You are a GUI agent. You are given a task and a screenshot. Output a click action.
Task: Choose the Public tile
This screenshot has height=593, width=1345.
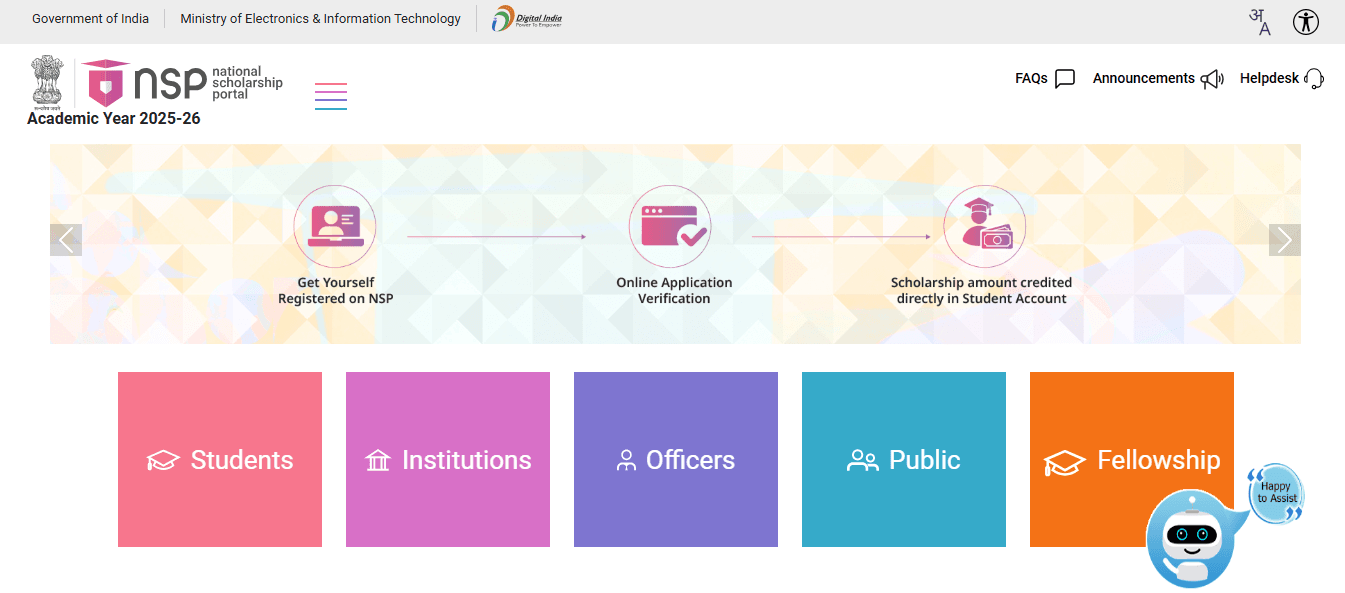pyautogui.click(x=904, y=460)
